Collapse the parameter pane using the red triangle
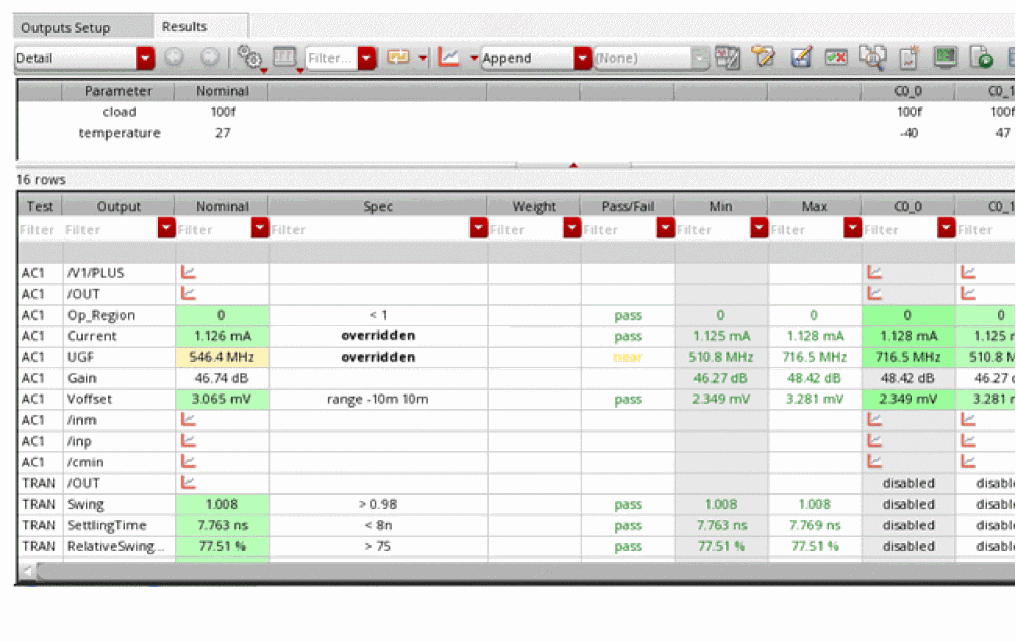This screenshot has height=642, width=1016. [573, 166]
